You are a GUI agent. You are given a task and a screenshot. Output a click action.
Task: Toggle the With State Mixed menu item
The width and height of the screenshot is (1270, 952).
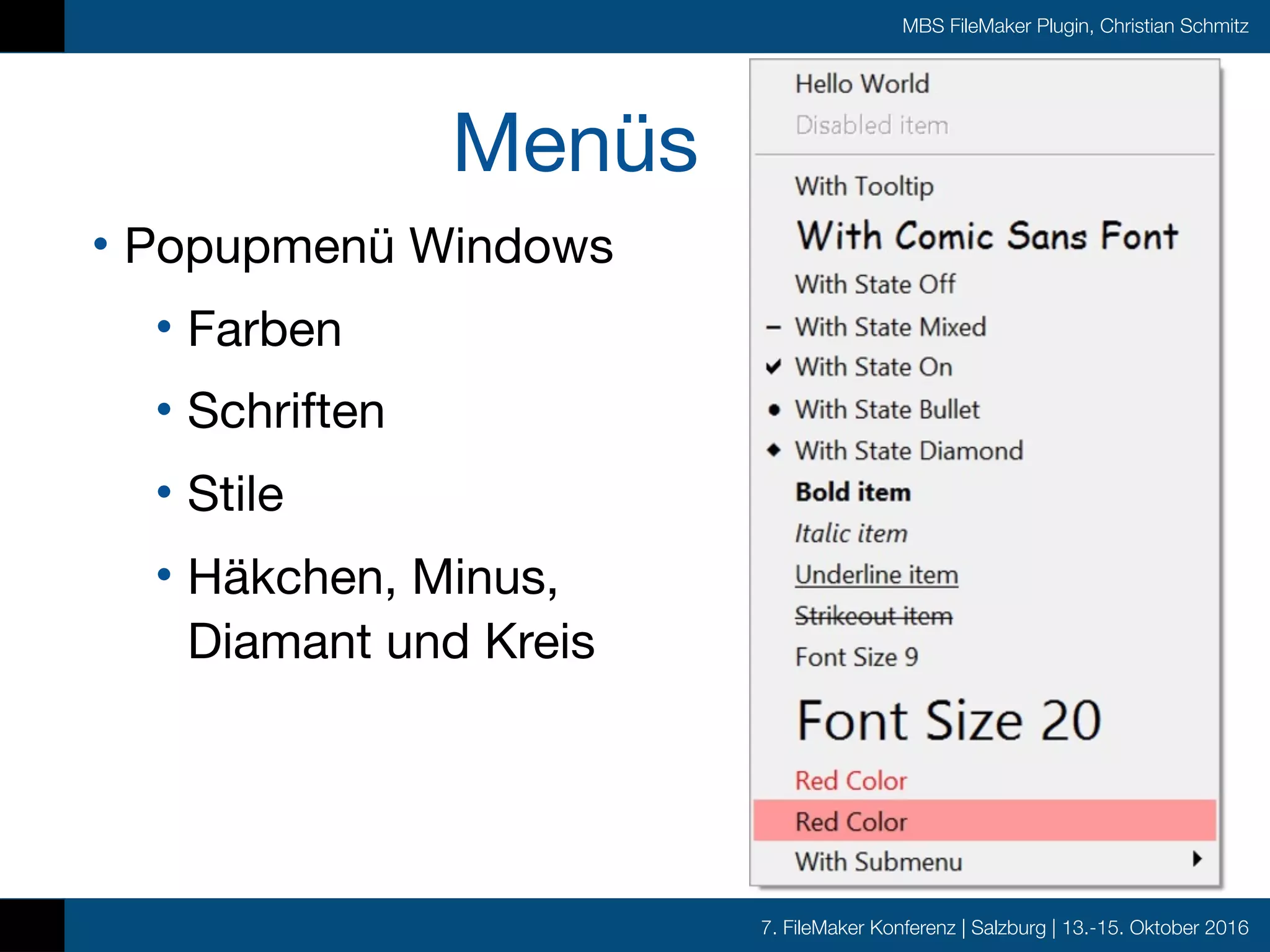tap(890, 327)
